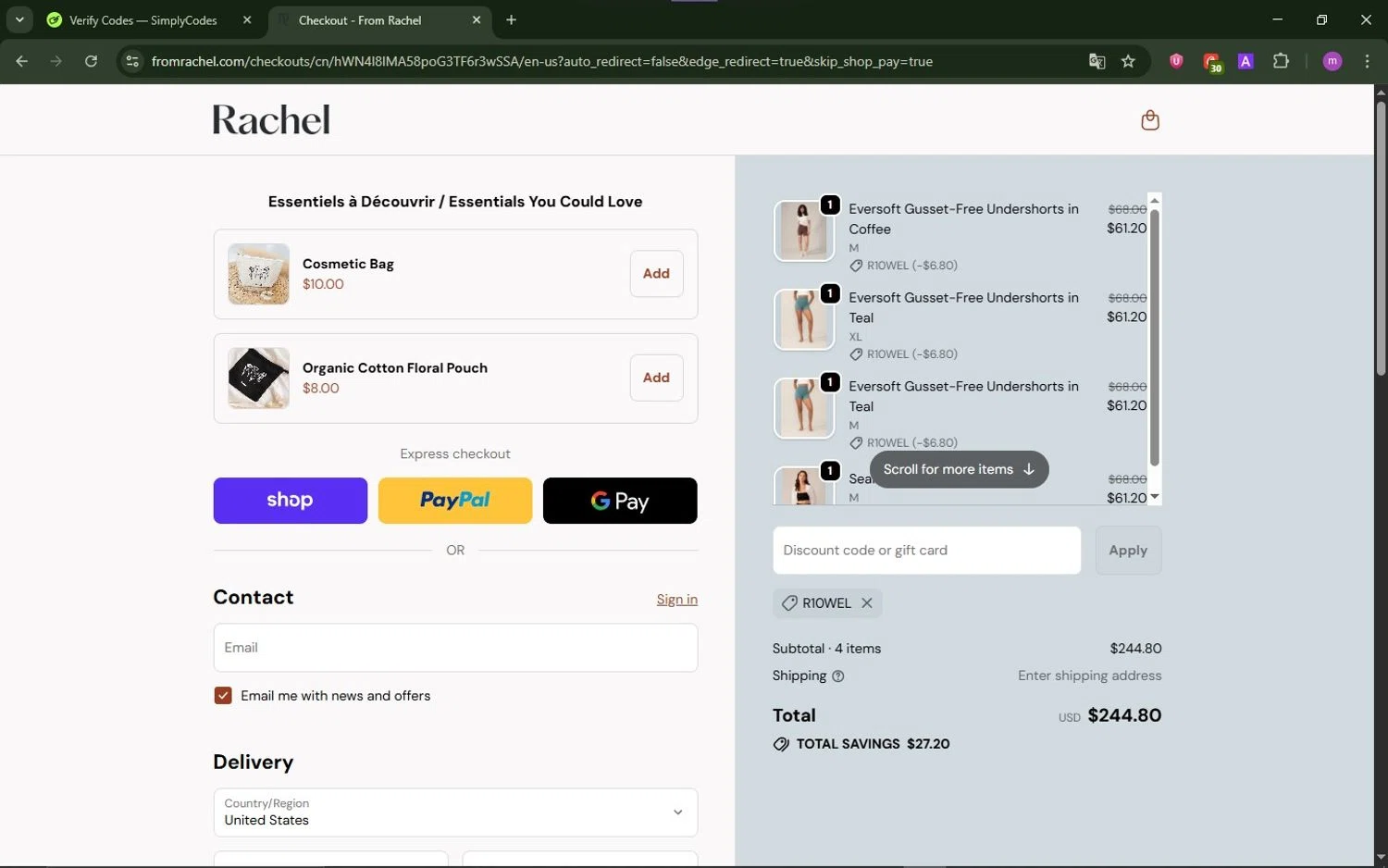Reload the checkout page
The image size is (1388, 868).
coord(91,61)
